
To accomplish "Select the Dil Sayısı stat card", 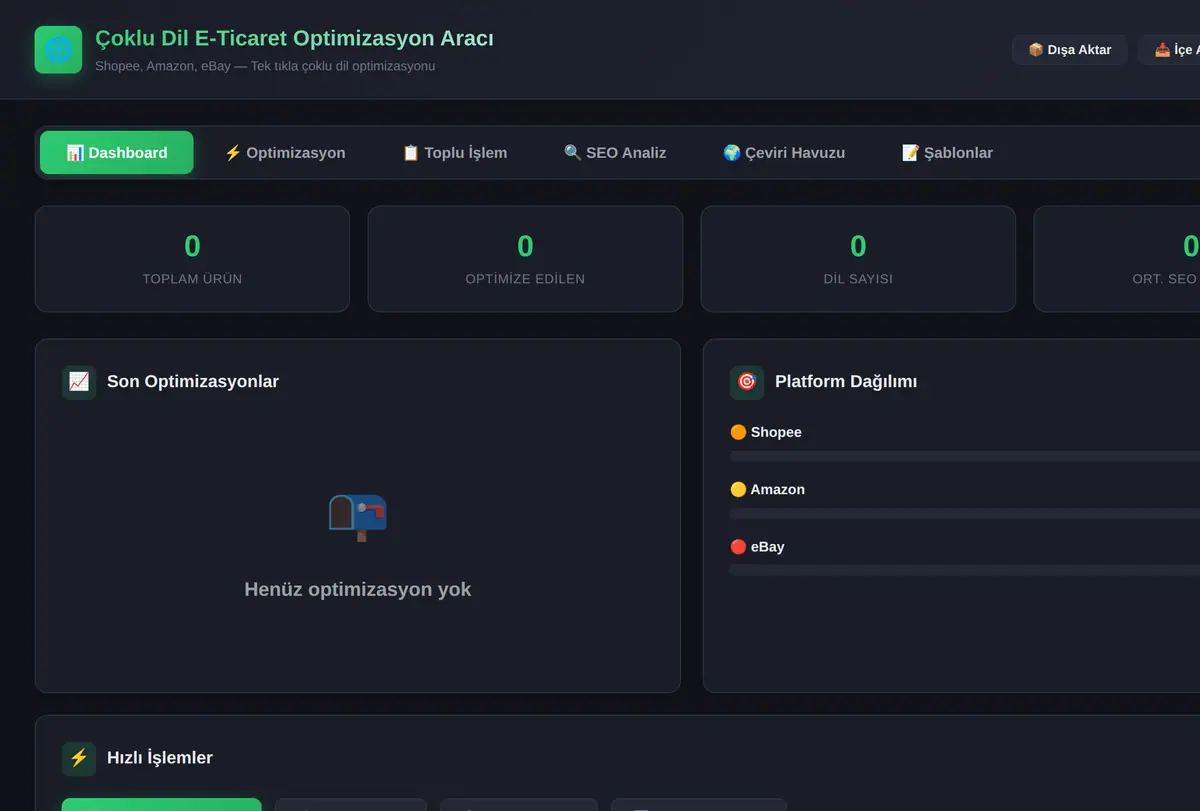I will tap(858, 259).
